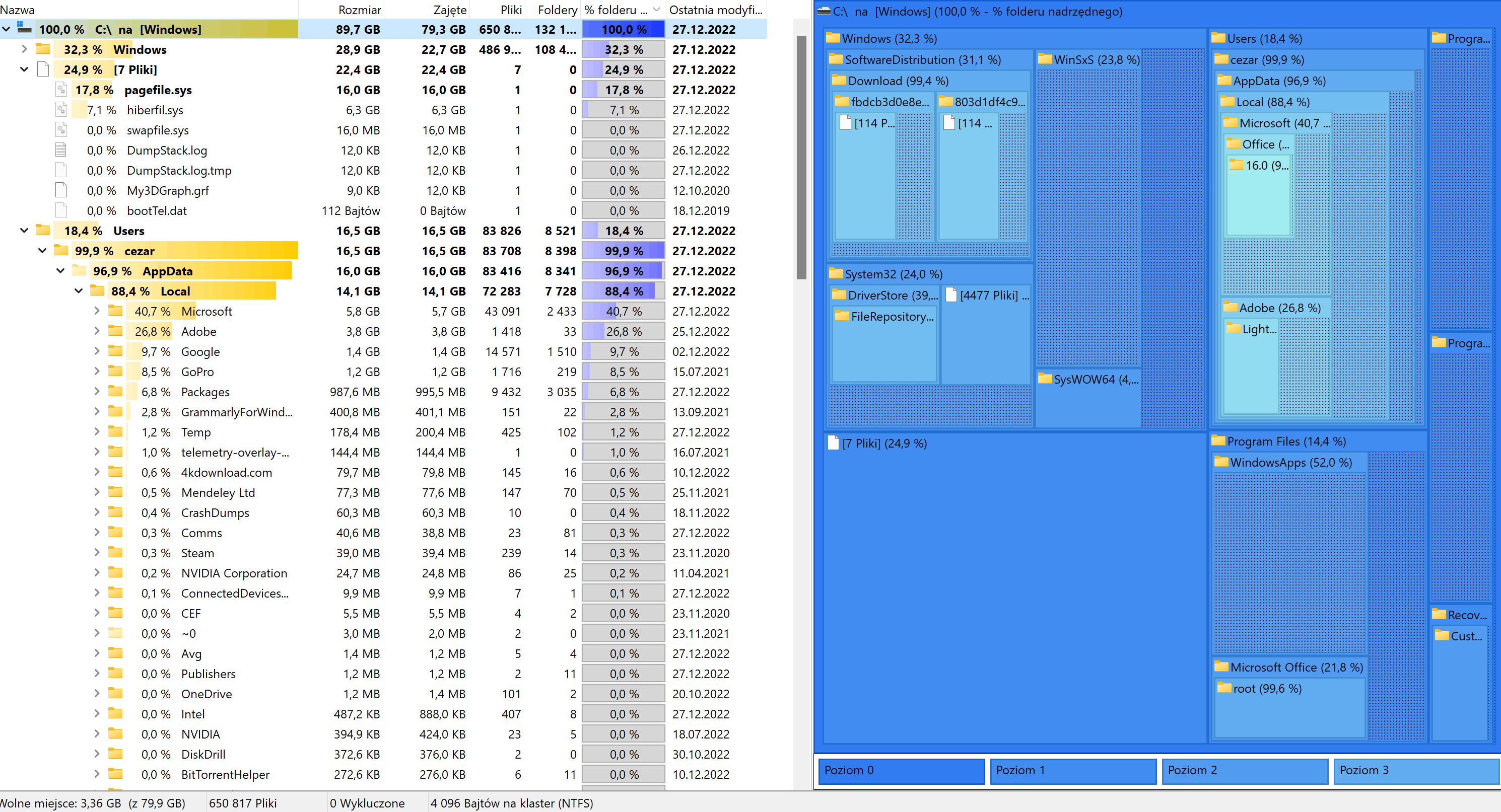
Task: Collapse the Users folder node
Action: click(25, 231)
